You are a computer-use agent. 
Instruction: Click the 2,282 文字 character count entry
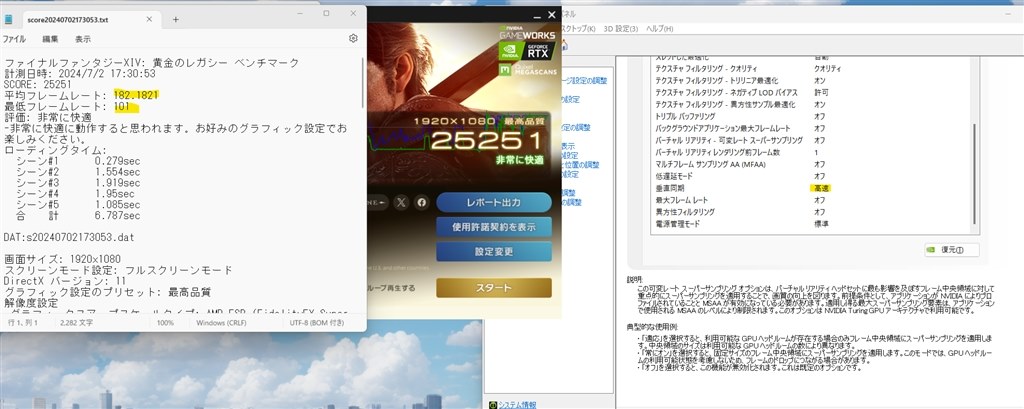point(76,323)
